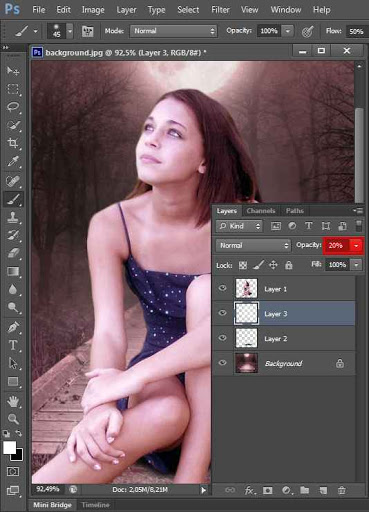The width and height of the screenshot is (369, 512).
Task: Select the Pen tool
Action: coord(13,327)
